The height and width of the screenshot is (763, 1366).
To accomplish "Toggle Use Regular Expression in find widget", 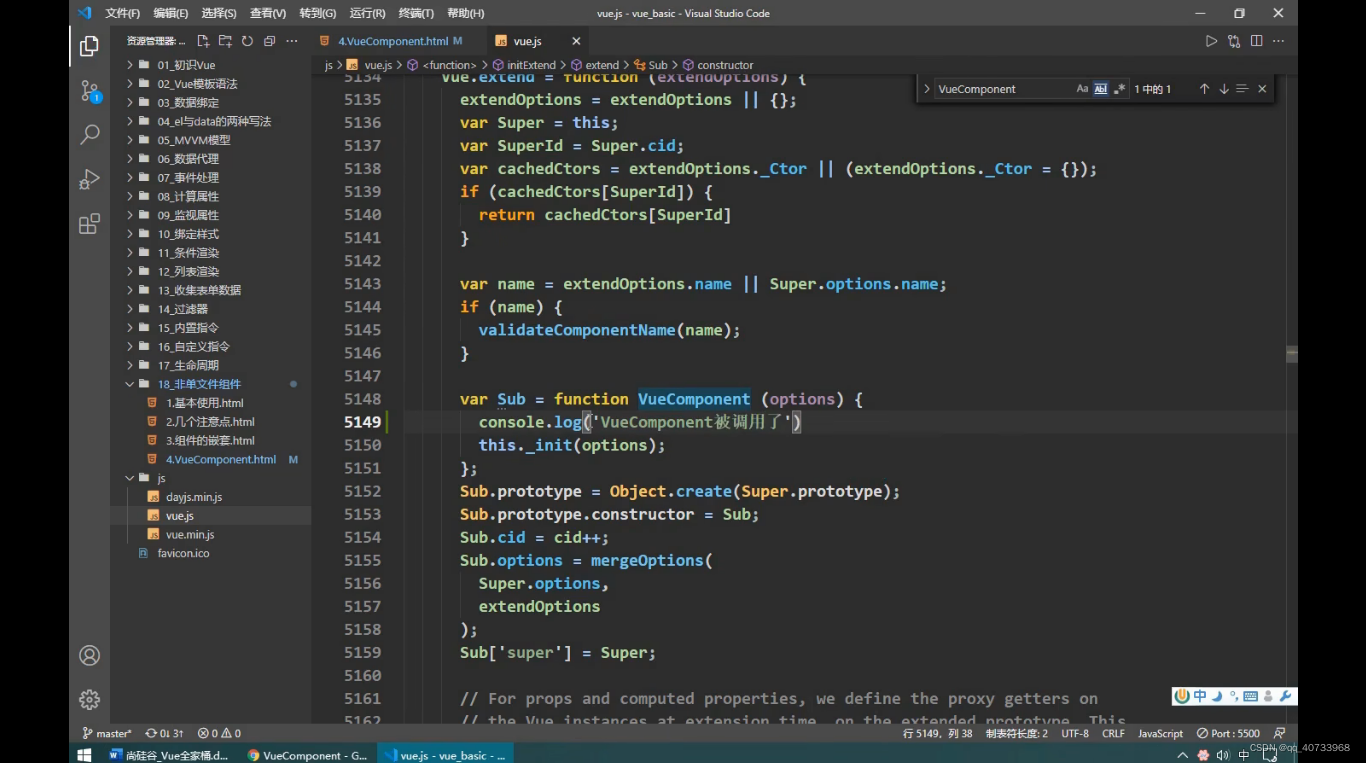I will 1119,89.
